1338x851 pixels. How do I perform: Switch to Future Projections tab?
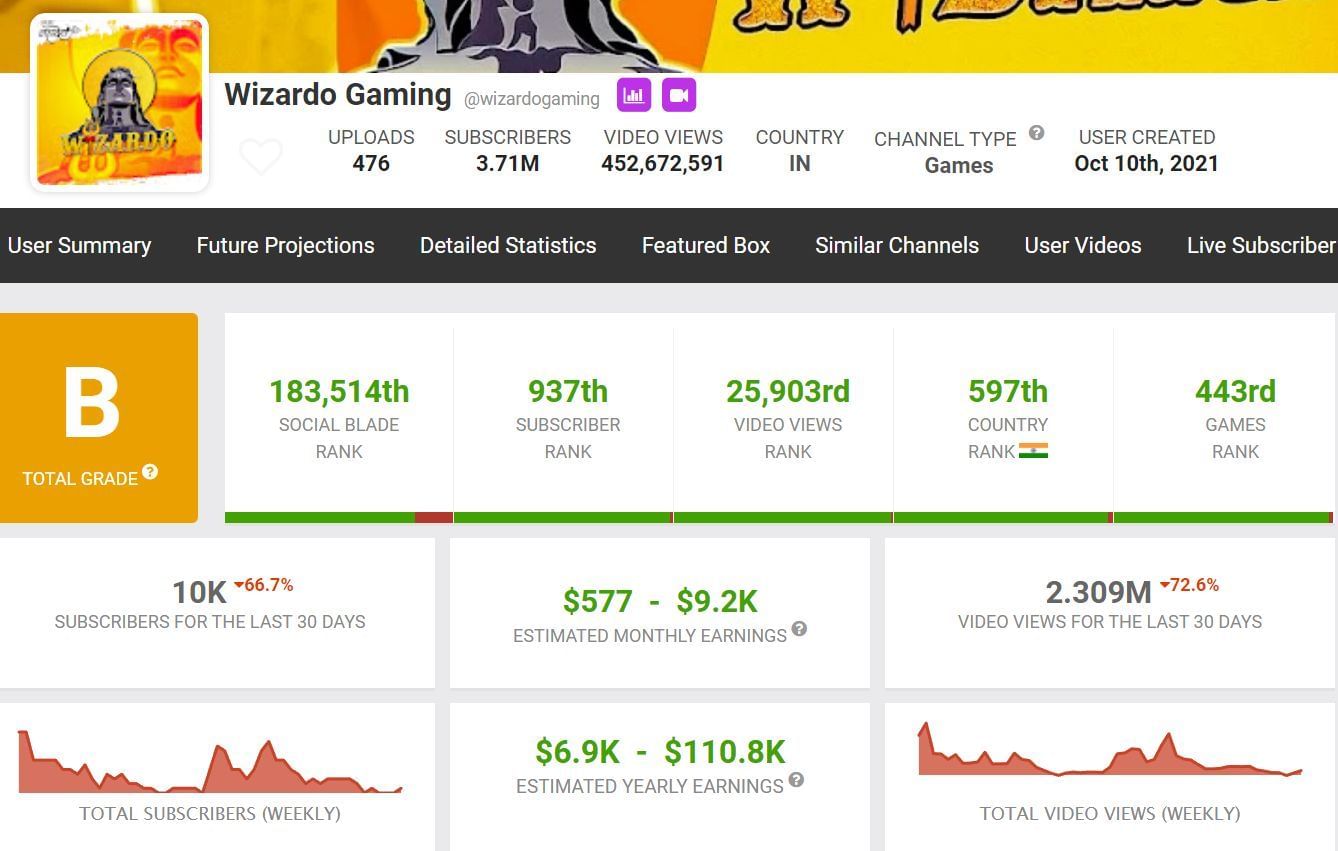click(x=285, y=245)
